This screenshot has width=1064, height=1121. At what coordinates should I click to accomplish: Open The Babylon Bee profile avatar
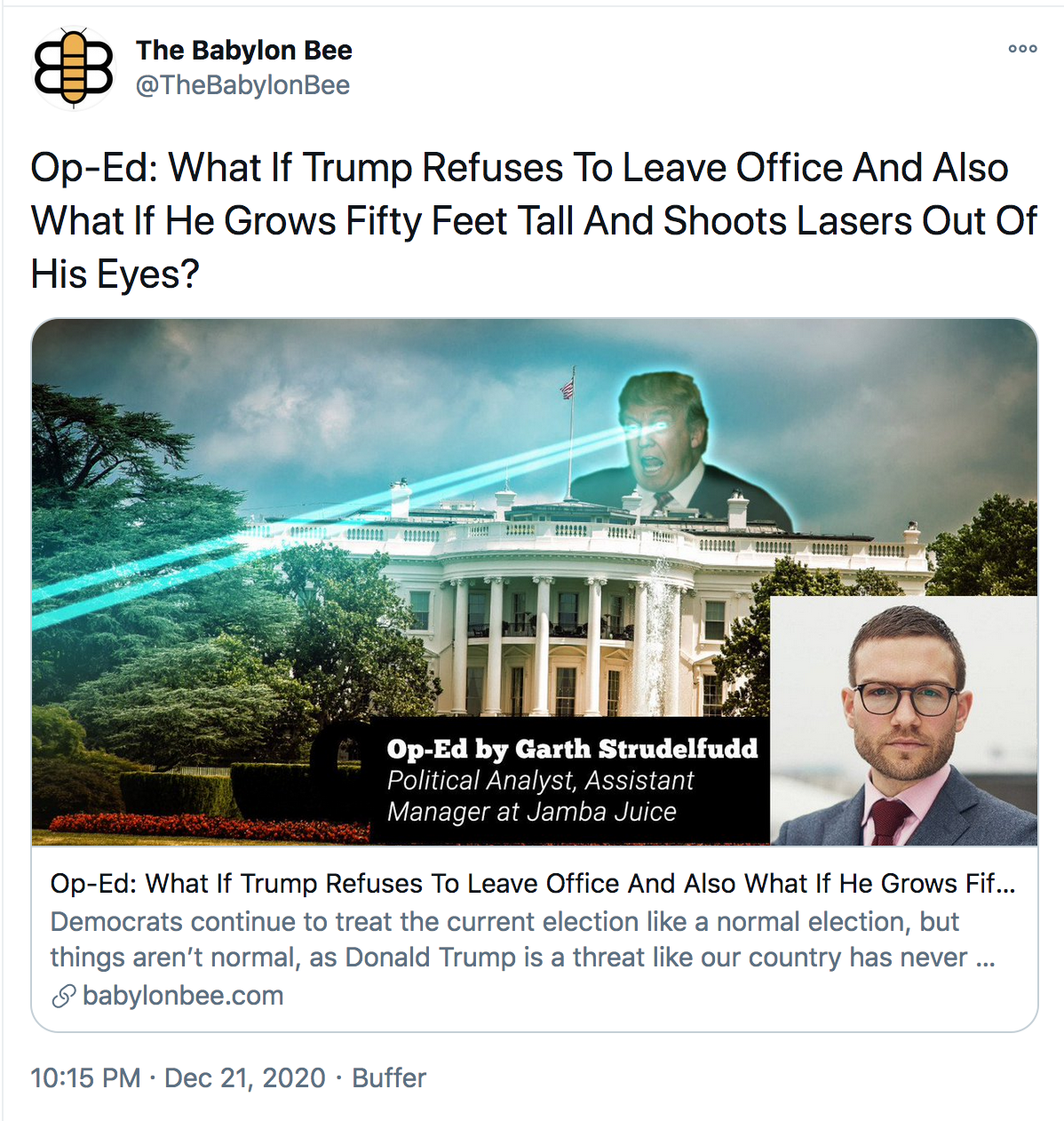point(74,68)
